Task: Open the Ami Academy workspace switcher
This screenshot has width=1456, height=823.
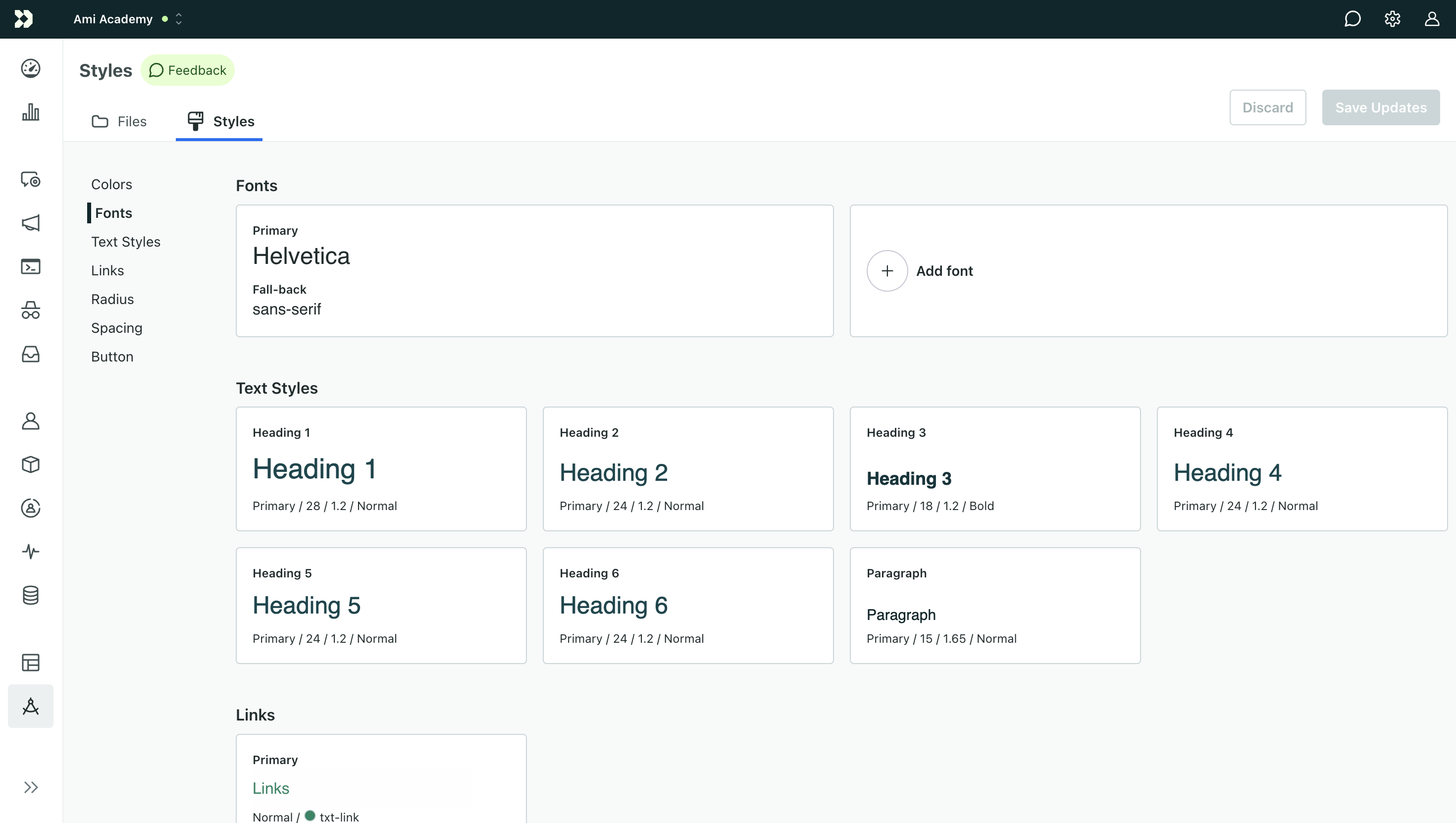Action: pos(128,19)
